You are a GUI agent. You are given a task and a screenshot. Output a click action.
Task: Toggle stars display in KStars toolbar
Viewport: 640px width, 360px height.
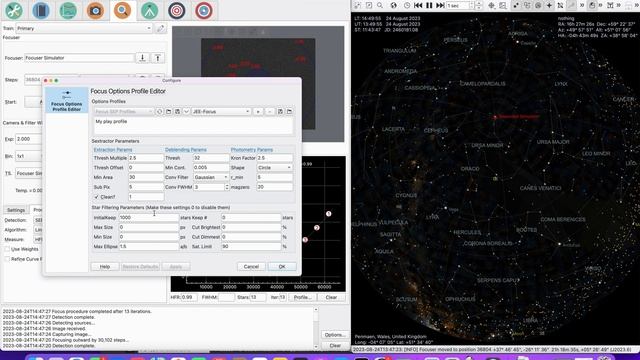[x=516, y=5]
